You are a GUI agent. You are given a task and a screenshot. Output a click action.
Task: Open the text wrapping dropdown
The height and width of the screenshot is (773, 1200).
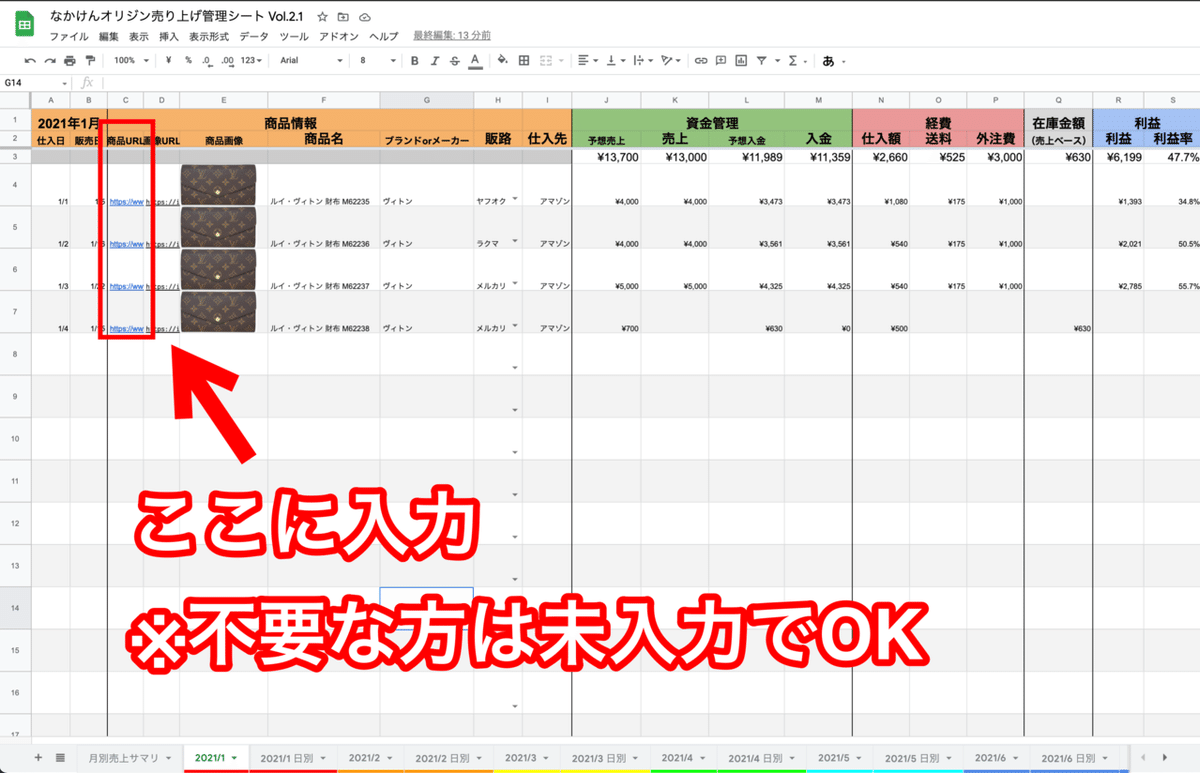tap(642, 60)
